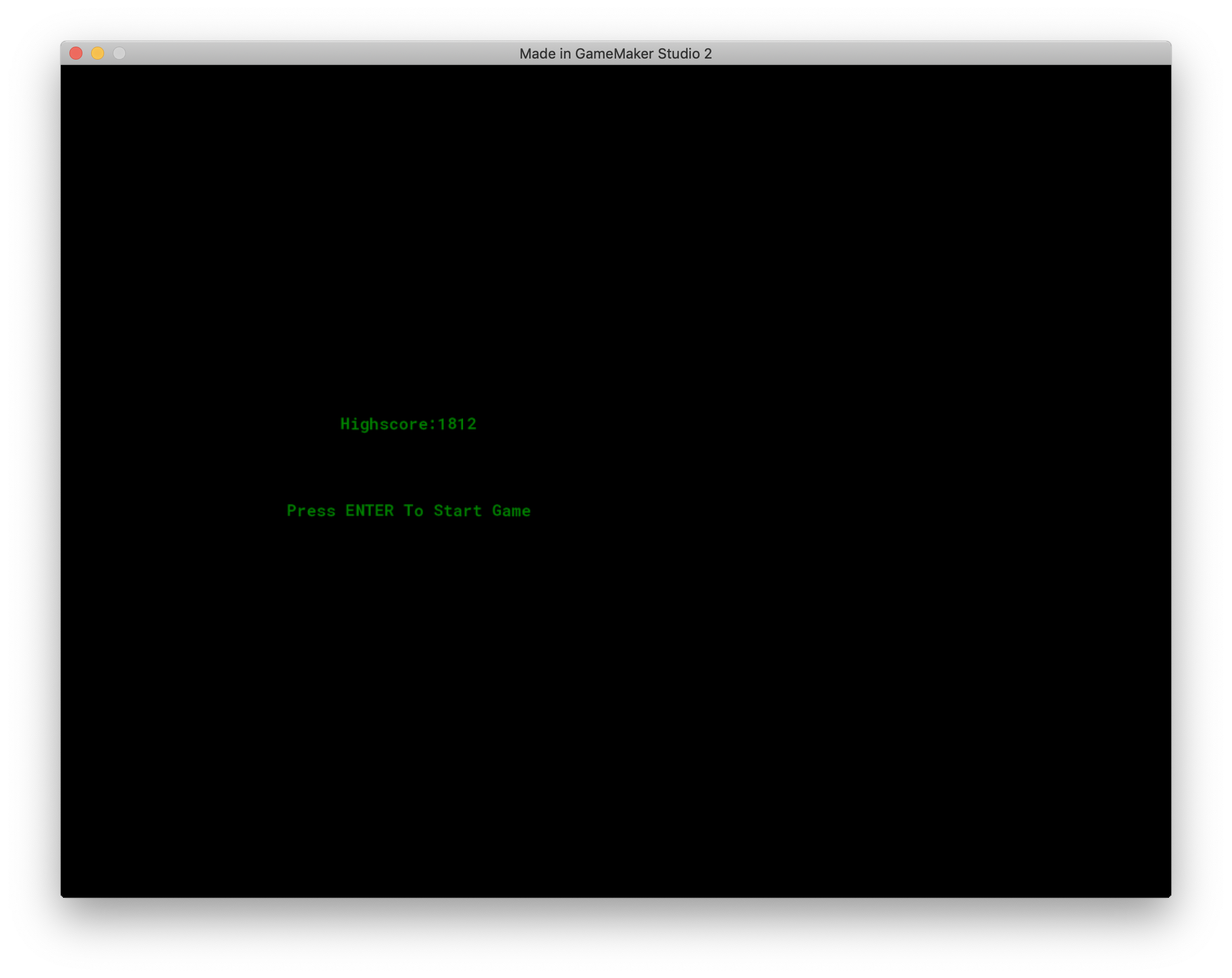
Task: Click the word 'To' in the prompt
Action: coord(413,511)
